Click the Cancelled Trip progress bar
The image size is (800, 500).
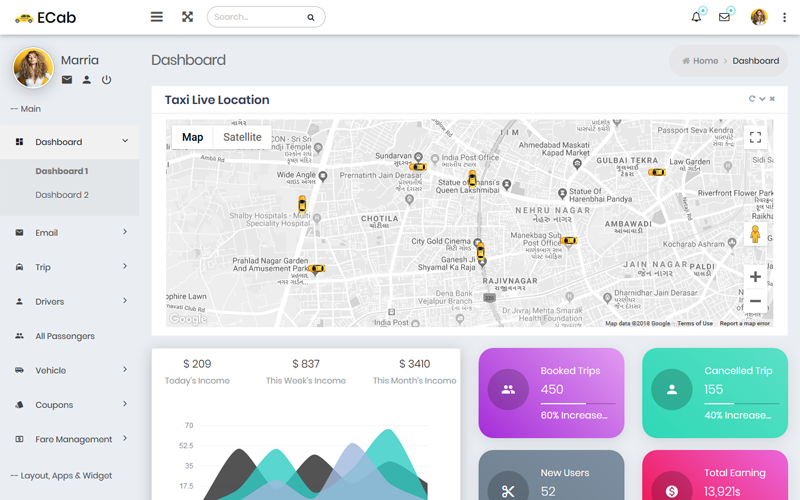742,404
